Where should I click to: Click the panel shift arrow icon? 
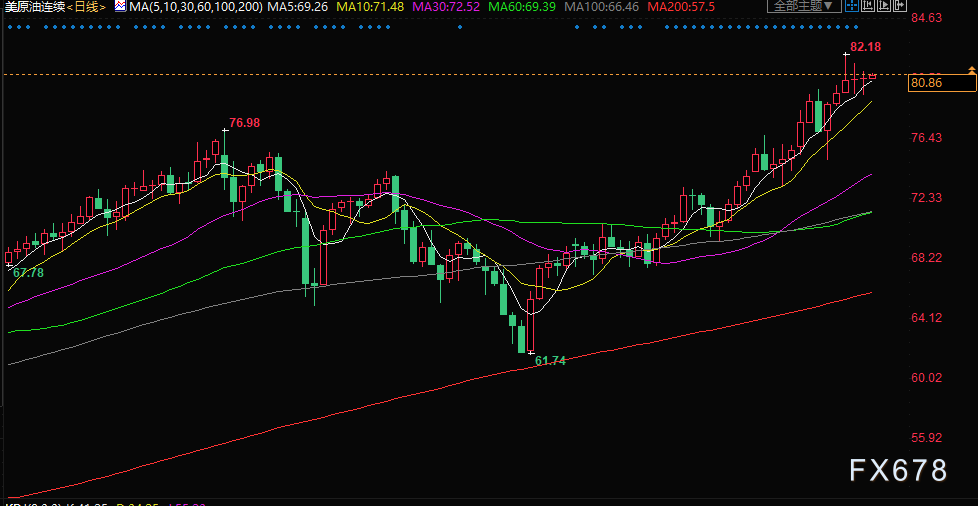coord(900,5)
